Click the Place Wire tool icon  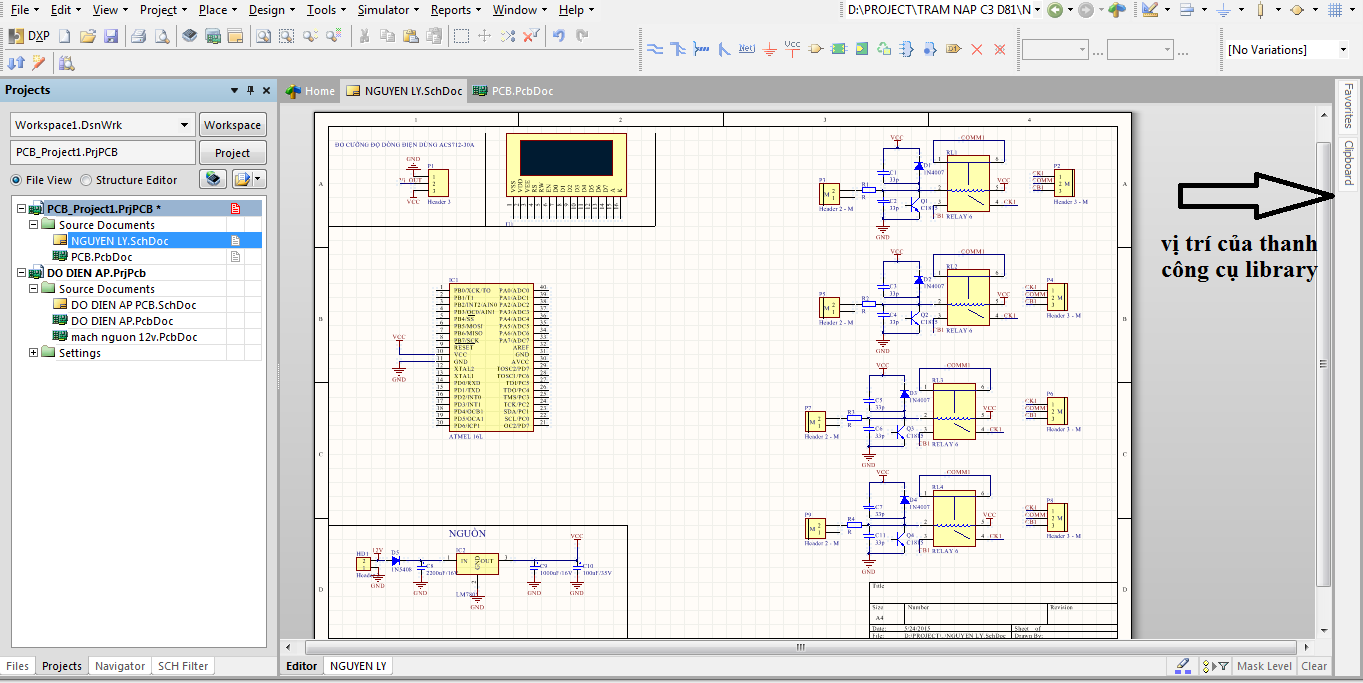655,49
